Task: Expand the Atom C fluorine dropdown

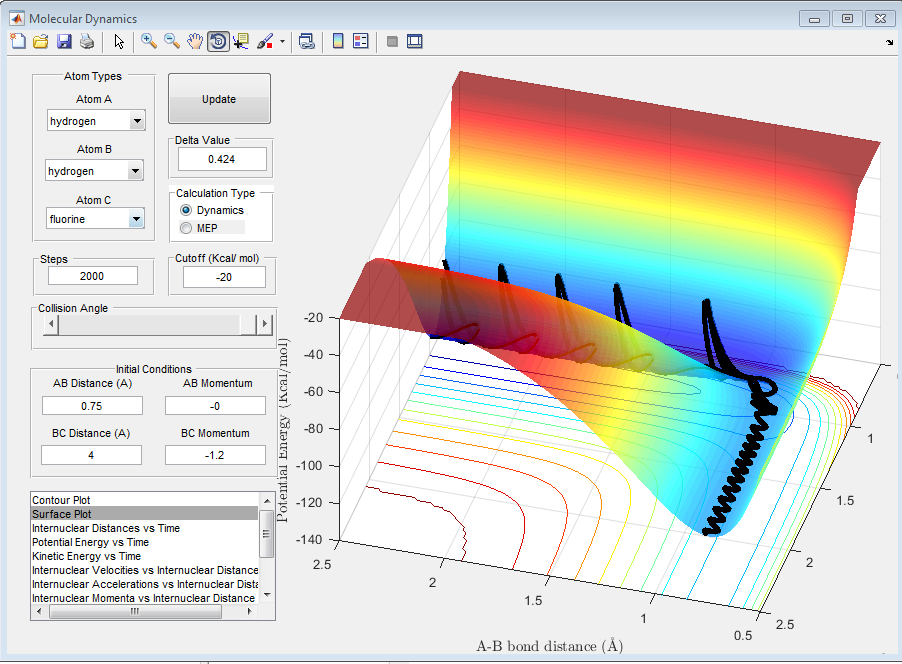Action: point(137,218)
